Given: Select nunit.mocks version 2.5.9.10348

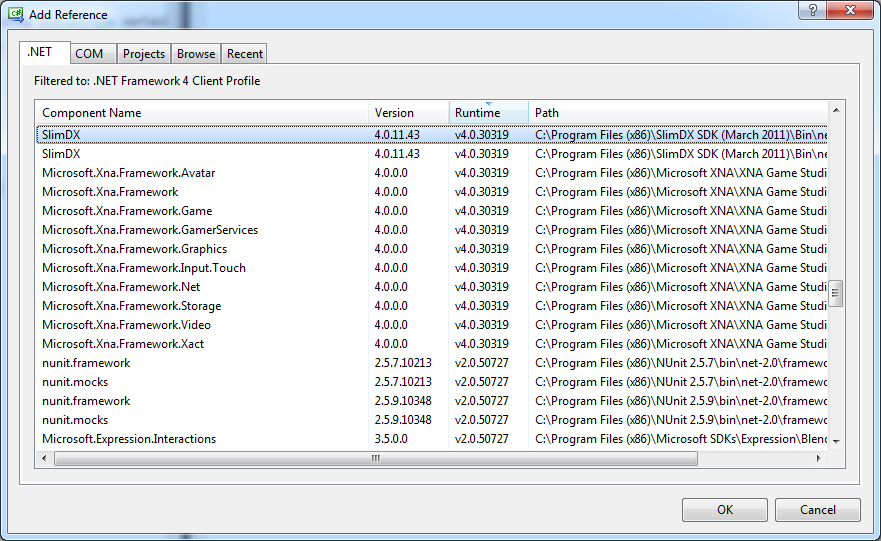Looking at the screenshot, I should click(432, 420).
